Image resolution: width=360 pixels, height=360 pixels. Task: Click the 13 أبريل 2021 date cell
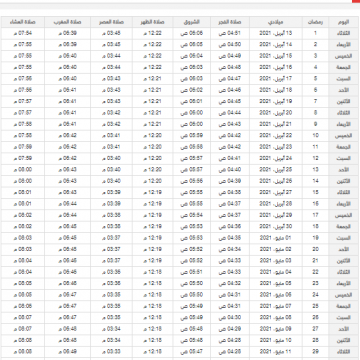(x=276, y=33)
